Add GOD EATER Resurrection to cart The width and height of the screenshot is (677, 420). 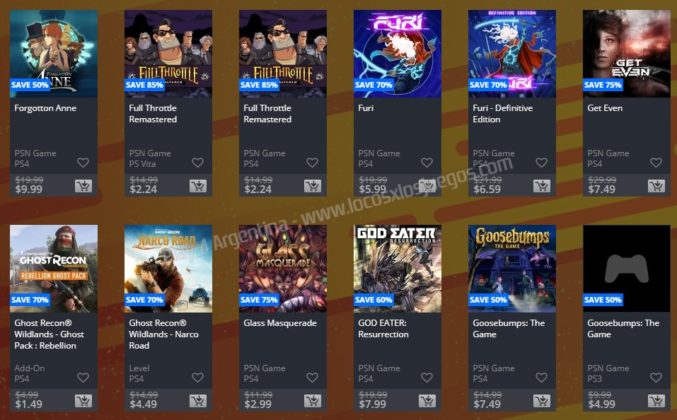427,401
